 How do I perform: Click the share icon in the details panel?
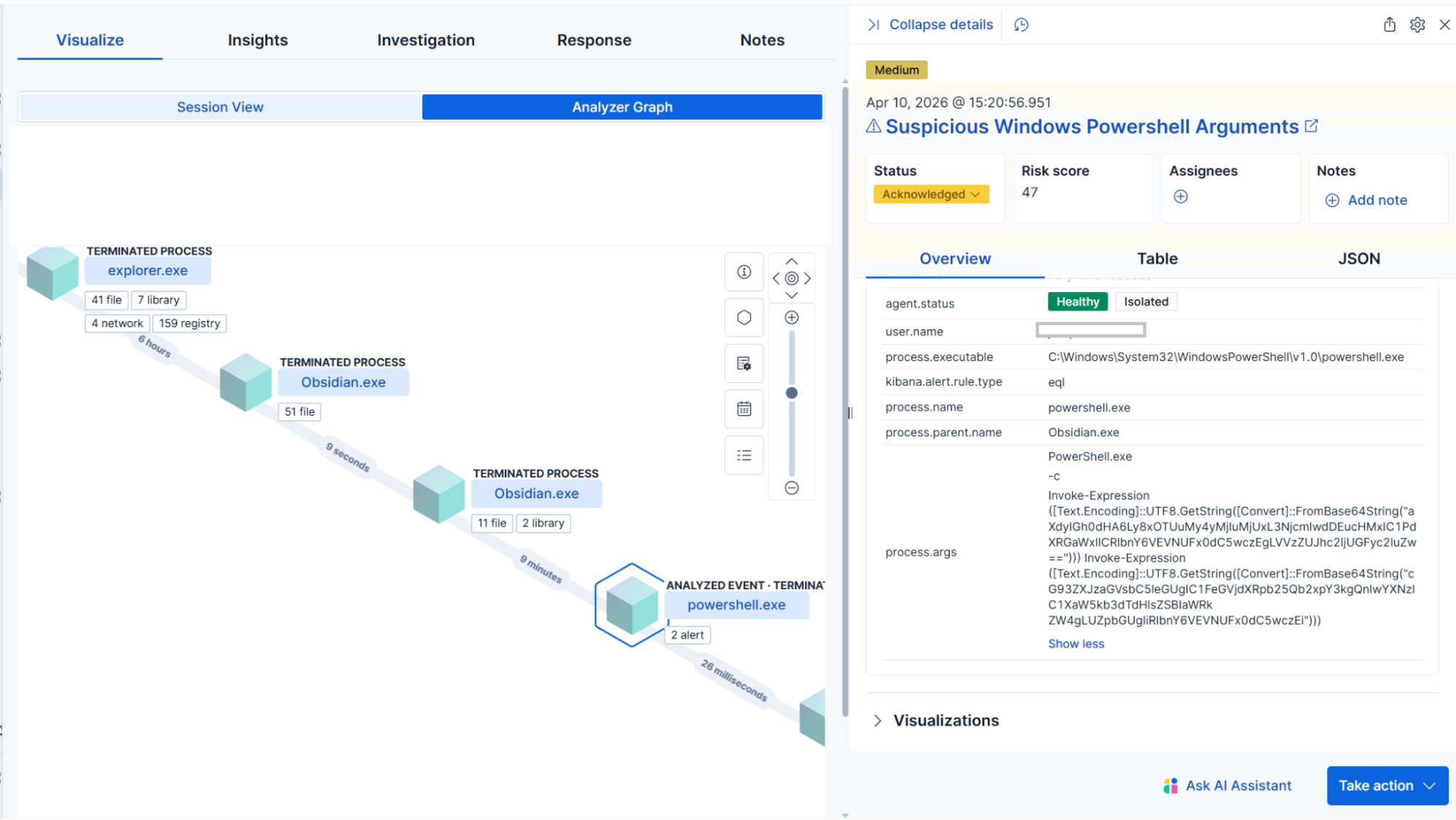(1389, 24)
